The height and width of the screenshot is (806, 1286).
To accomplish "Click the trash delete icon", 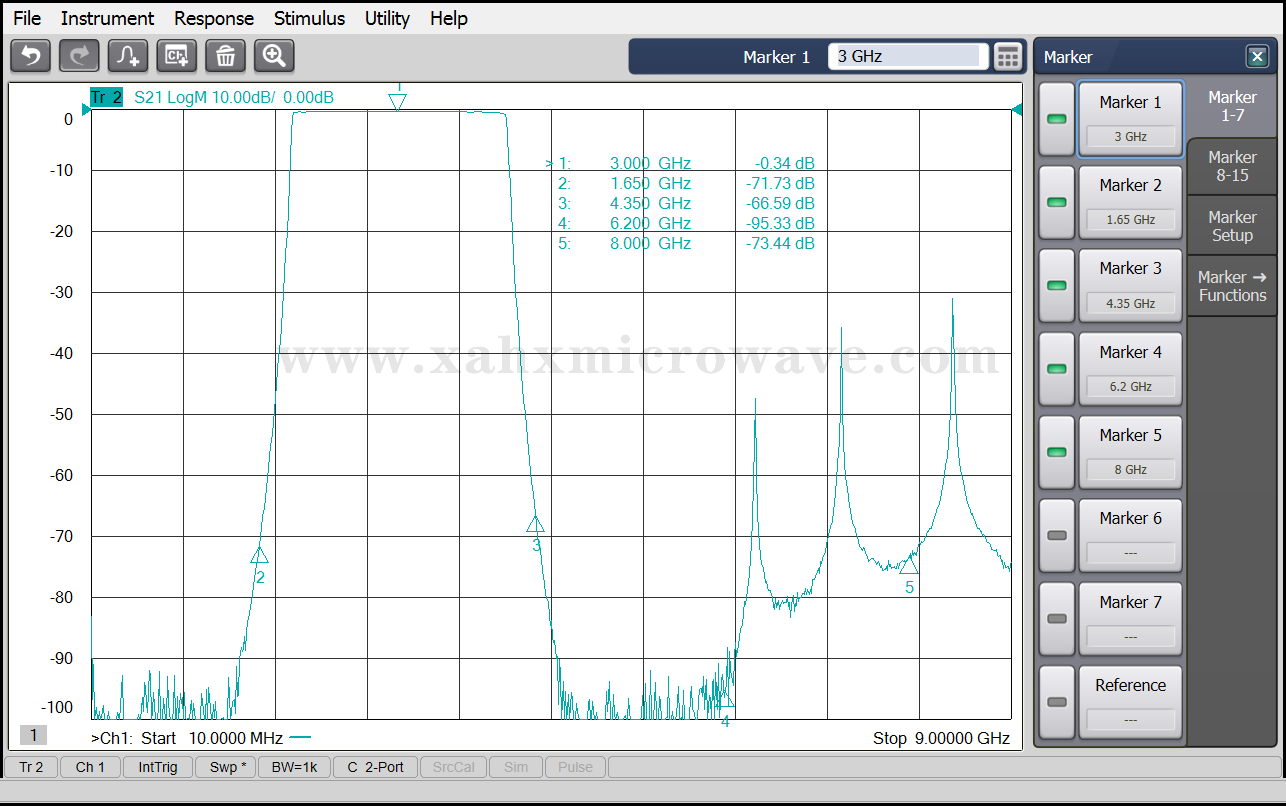I will tap(225, 56).
